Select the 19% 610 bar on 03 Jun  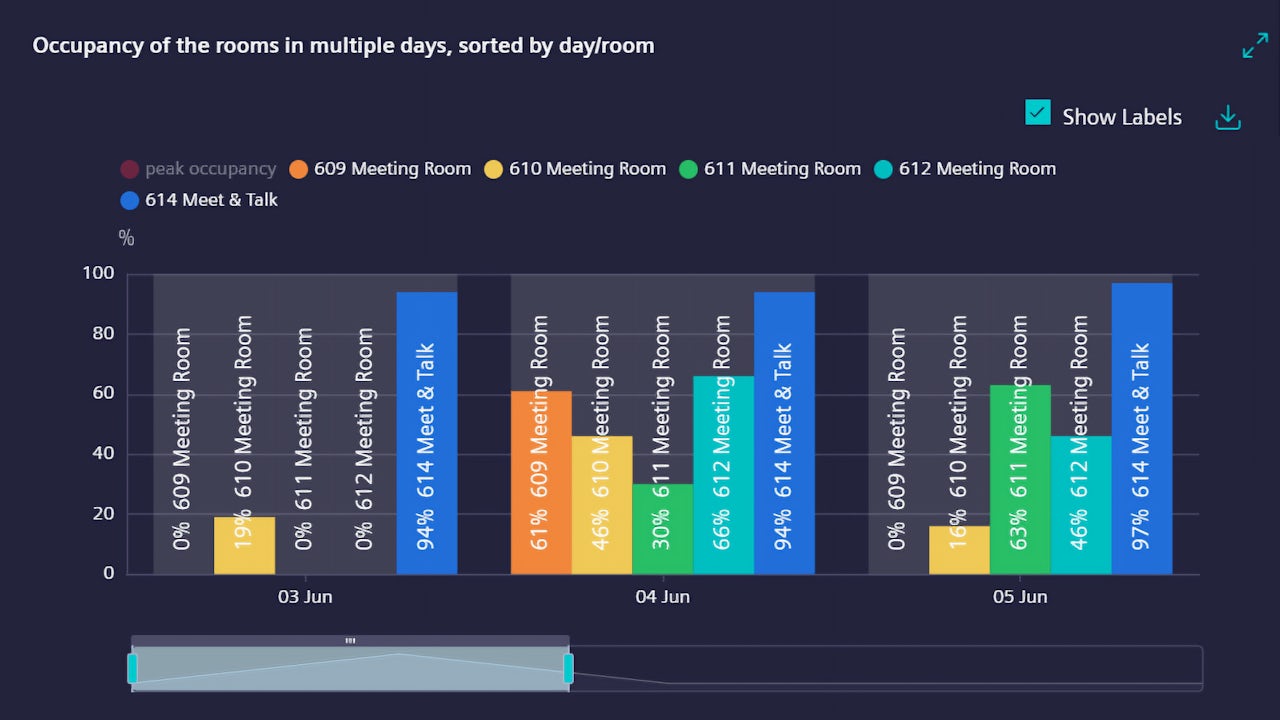point(244,545)
